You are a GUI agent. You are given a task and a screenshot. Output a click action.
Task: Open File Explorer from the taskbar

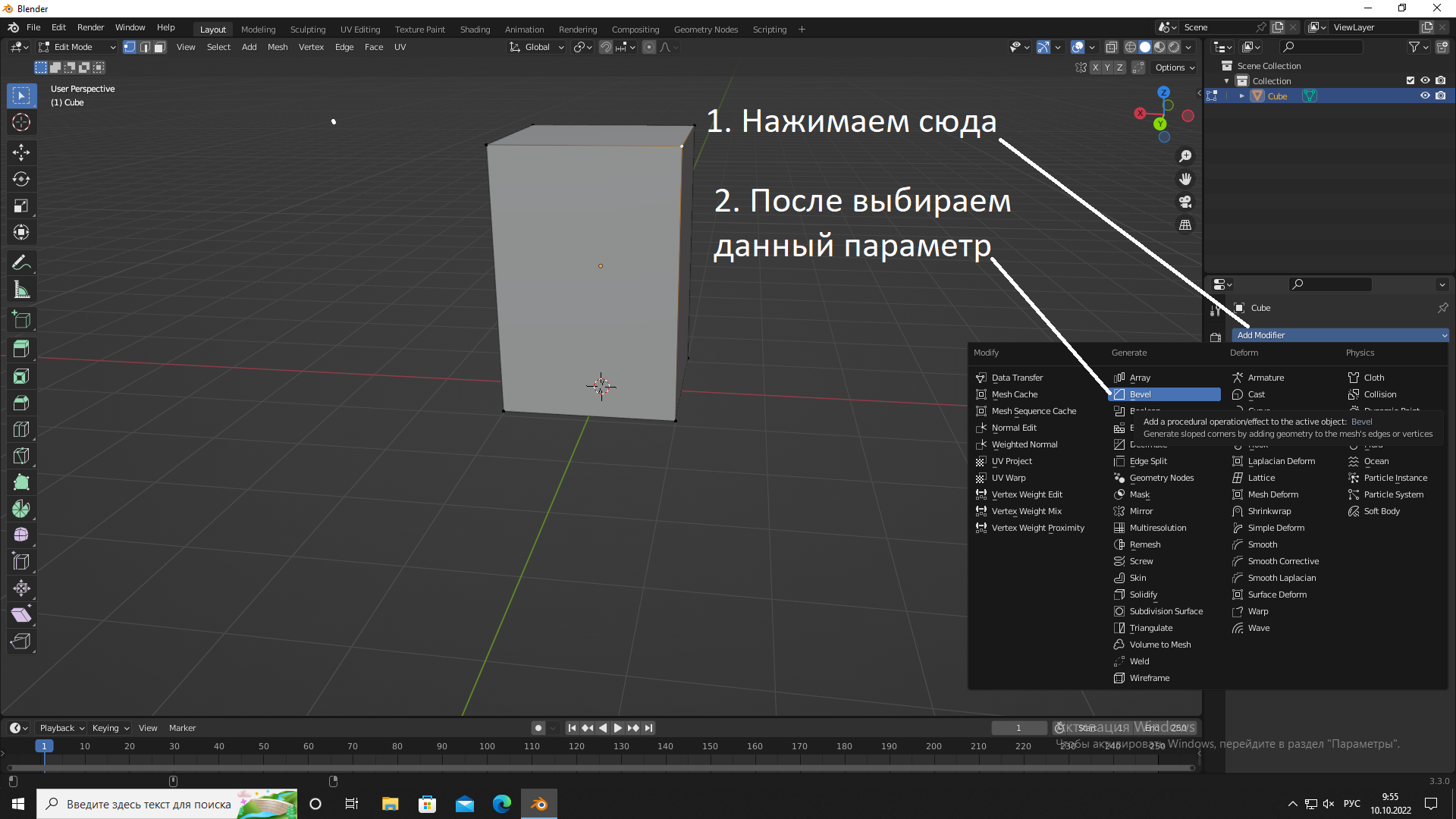pyautogui.click(x=390, y=804)
